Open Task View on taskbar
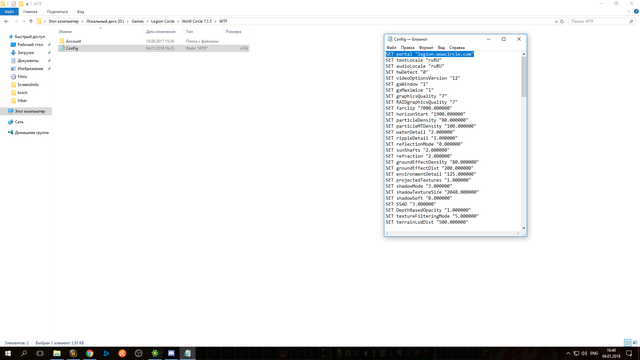This screenshot has height=360, width=640. point(40,353)
